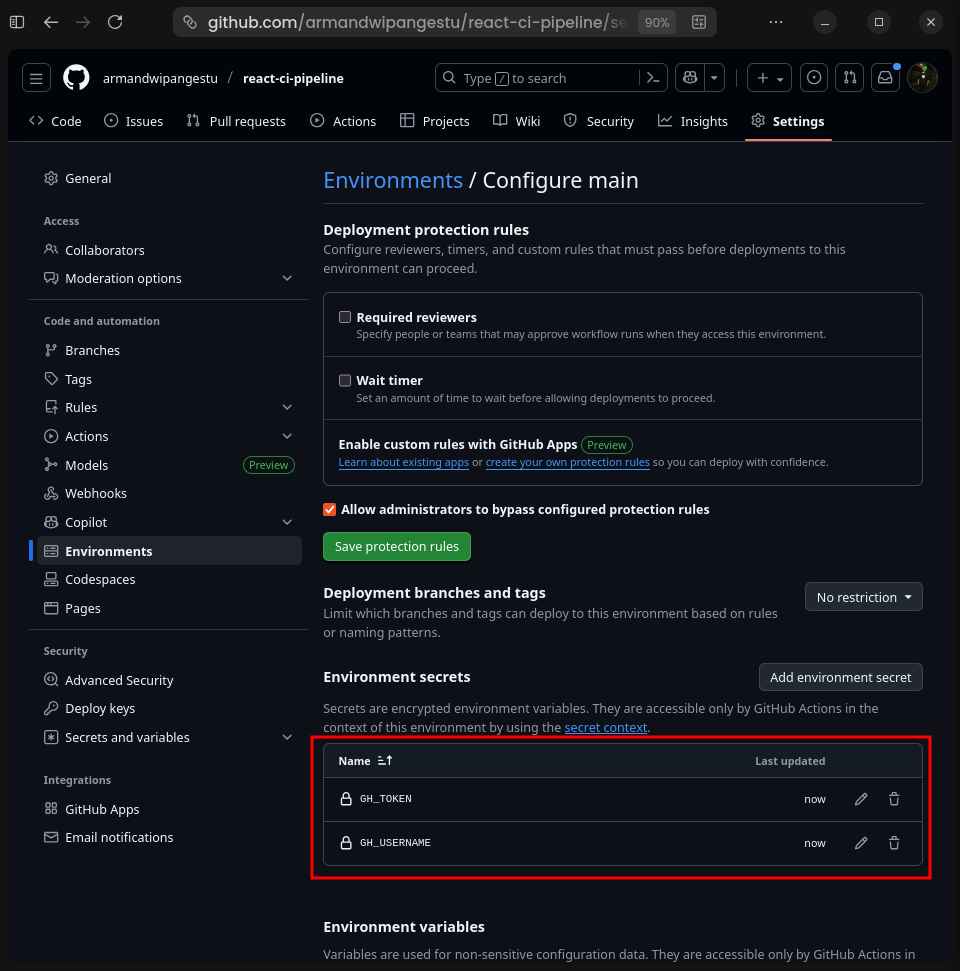Go back in browser history
This screenshot has width=960, height=971.
click(51, 22)
